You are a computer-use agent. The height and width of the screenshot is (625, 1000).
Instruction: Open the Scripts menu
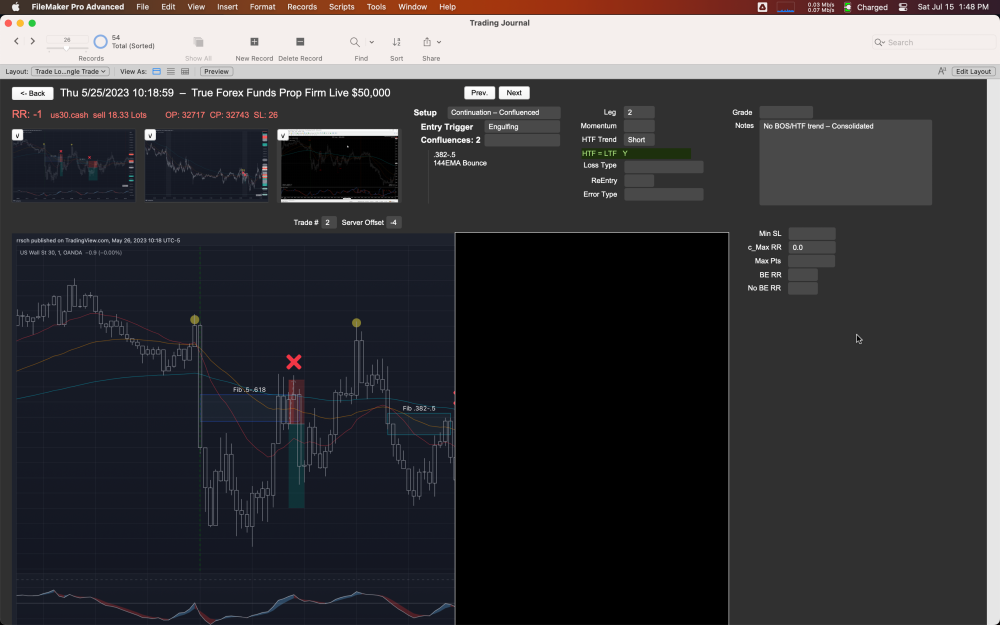(341, 7)
